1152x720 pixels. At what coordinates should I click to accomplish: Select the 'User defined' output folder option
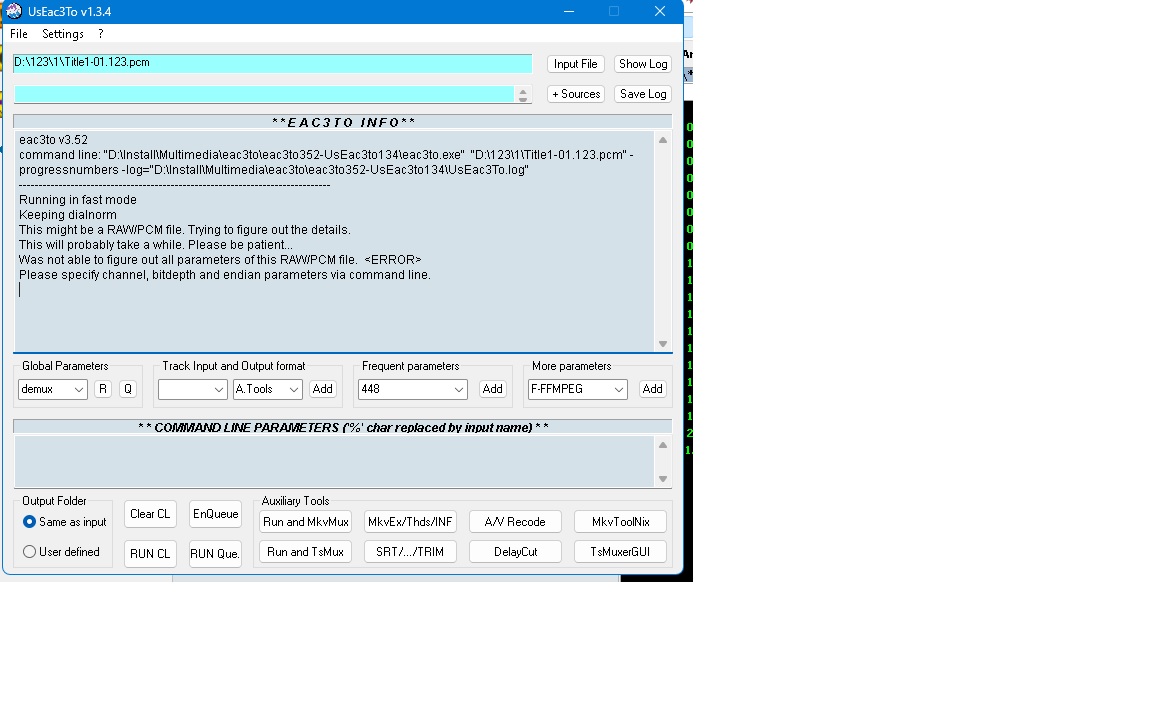pos(30,552)
